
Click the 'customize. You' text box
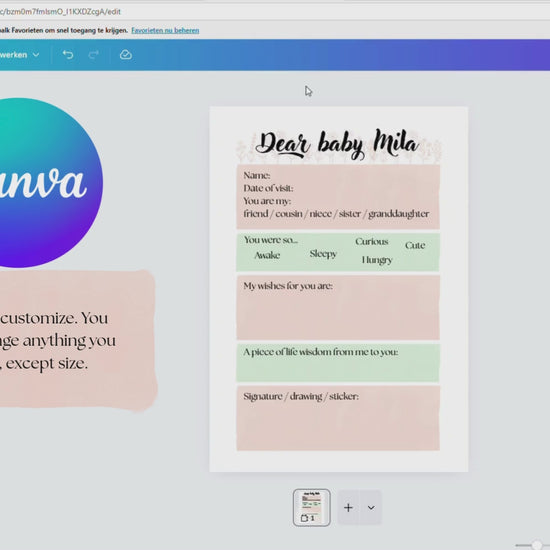click(58, 341)
